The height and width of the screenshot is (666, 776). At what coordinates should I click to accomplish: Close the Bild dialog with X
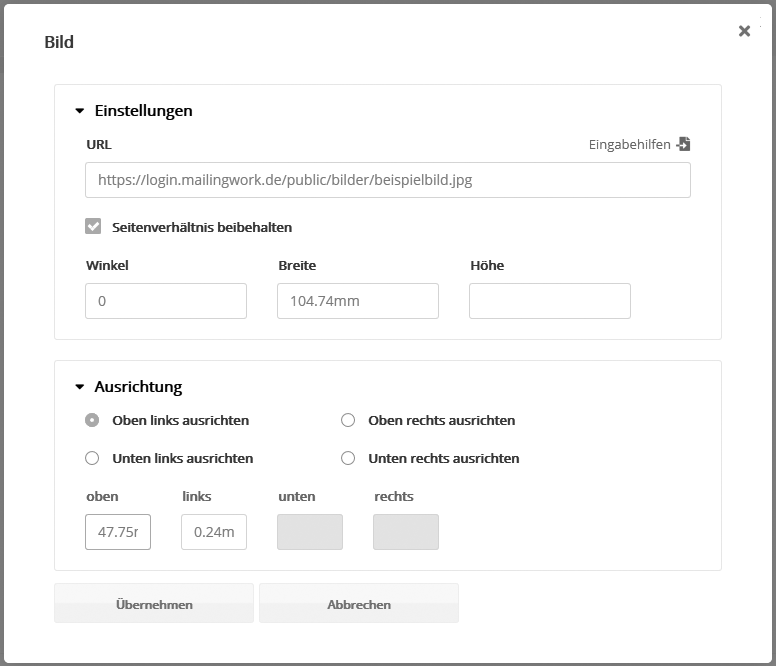pyautogui.click(x=744, y=31)
